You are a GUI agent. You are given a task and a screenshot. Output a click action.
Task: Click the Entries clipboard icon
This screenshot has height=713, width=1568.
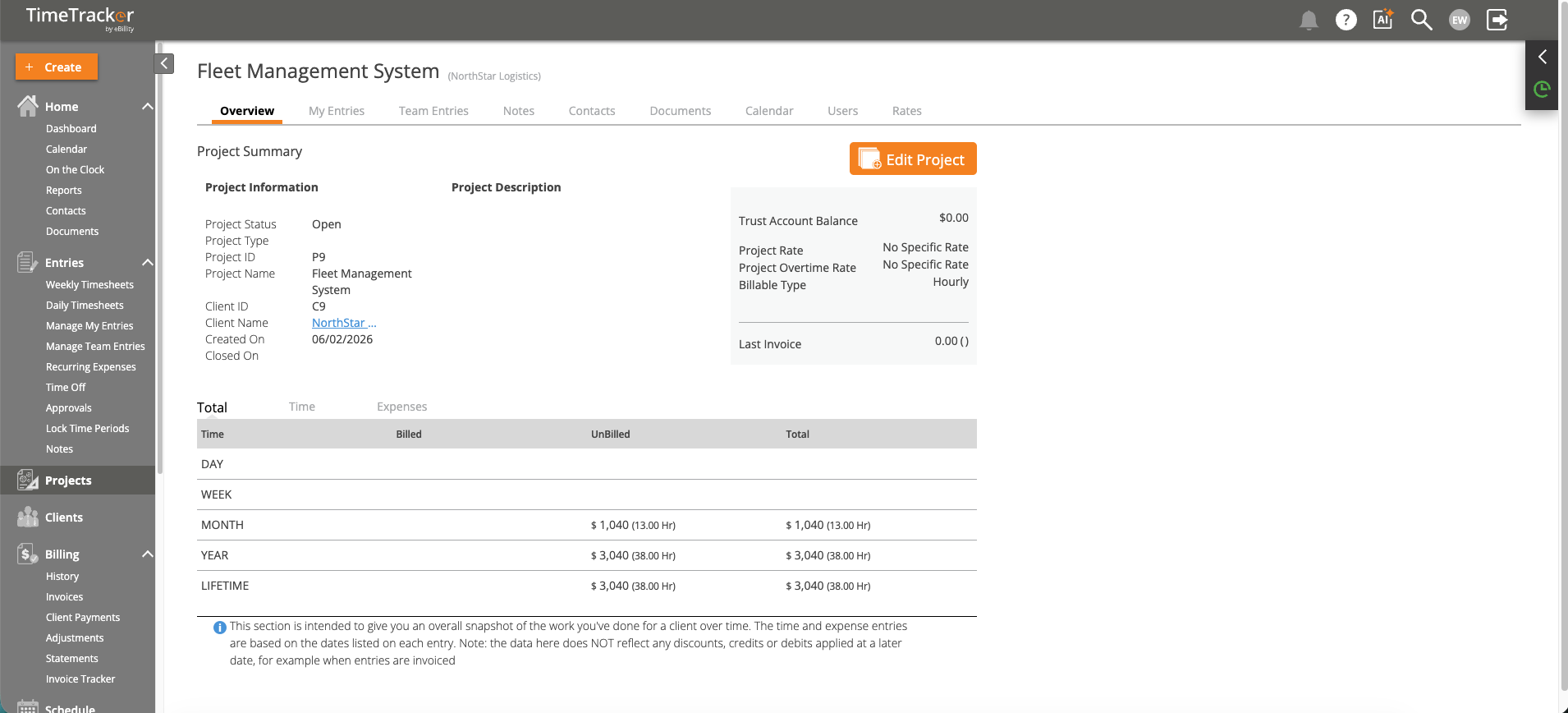pos(28,262)
